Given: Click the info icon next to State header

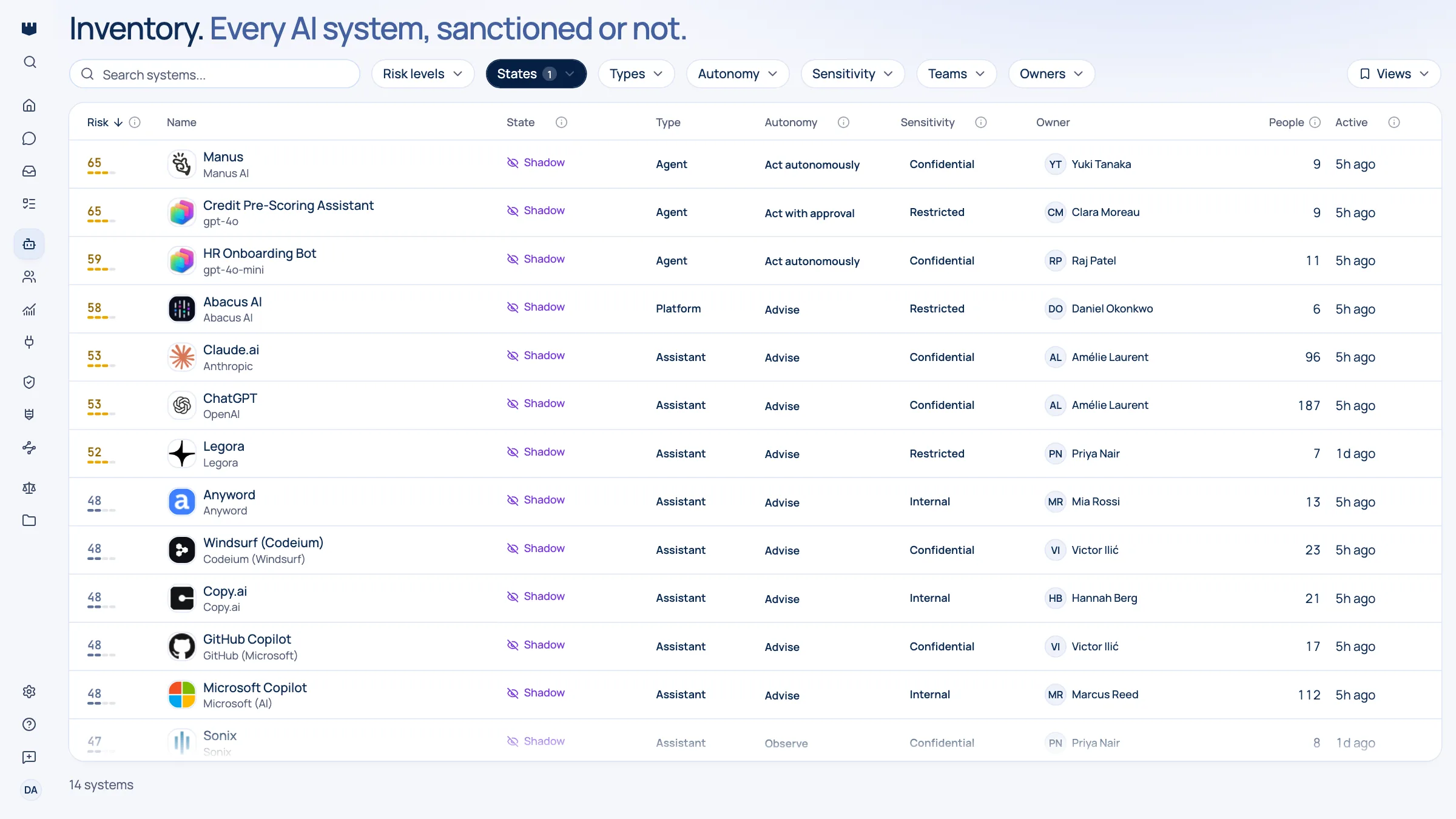Looking at the screenshot, I should (562, 123).
